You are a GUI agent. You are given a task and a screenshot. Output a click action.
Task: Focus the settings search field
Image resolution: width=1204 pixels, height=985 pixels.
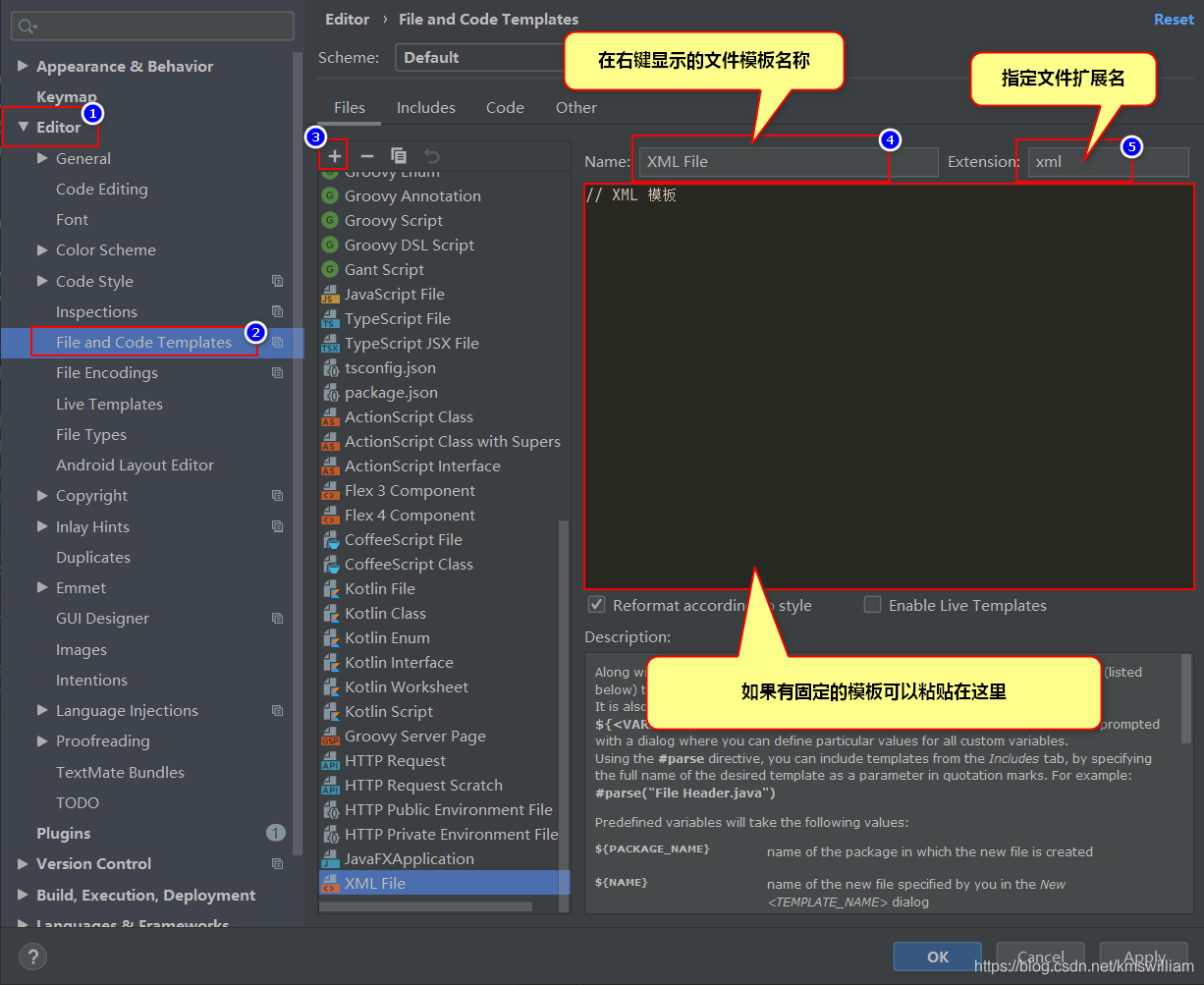point(152,27)
